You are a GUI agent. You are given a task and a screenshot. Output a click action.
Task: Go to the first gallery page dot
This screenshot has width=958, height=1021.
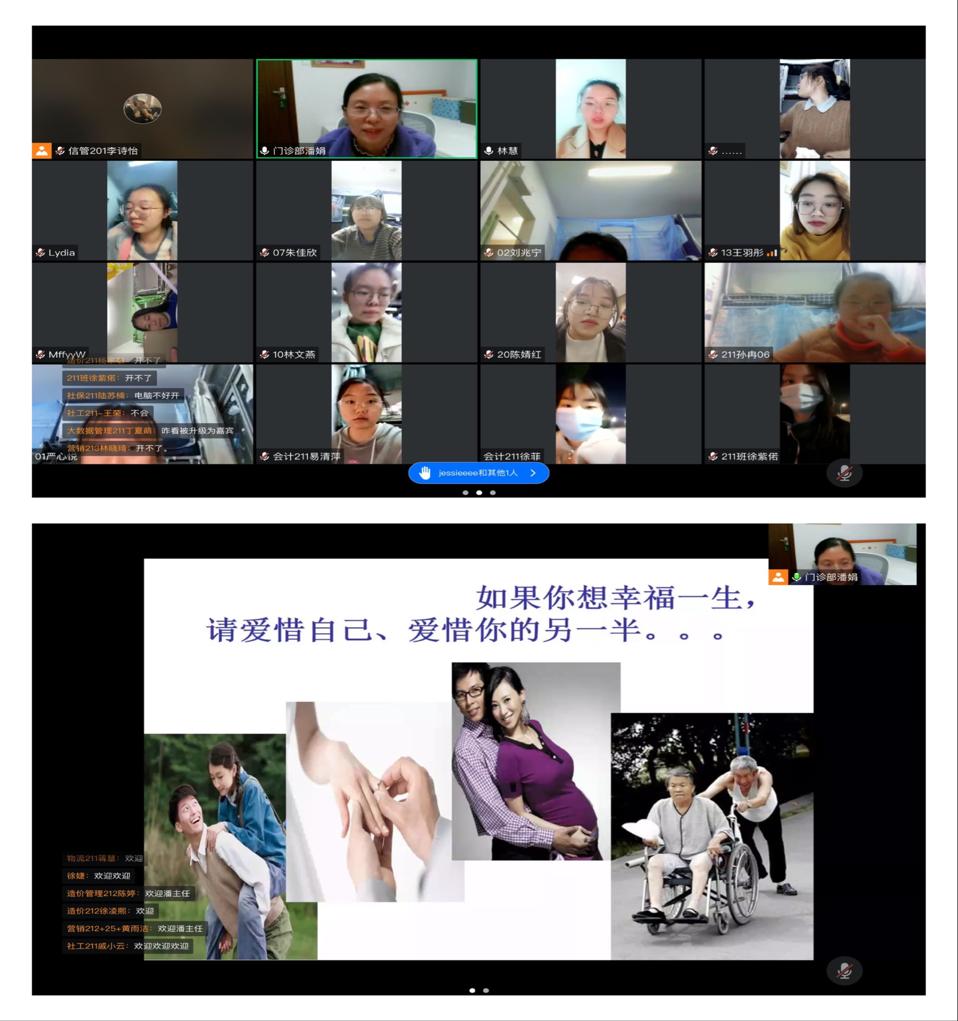tap(465, 492)
